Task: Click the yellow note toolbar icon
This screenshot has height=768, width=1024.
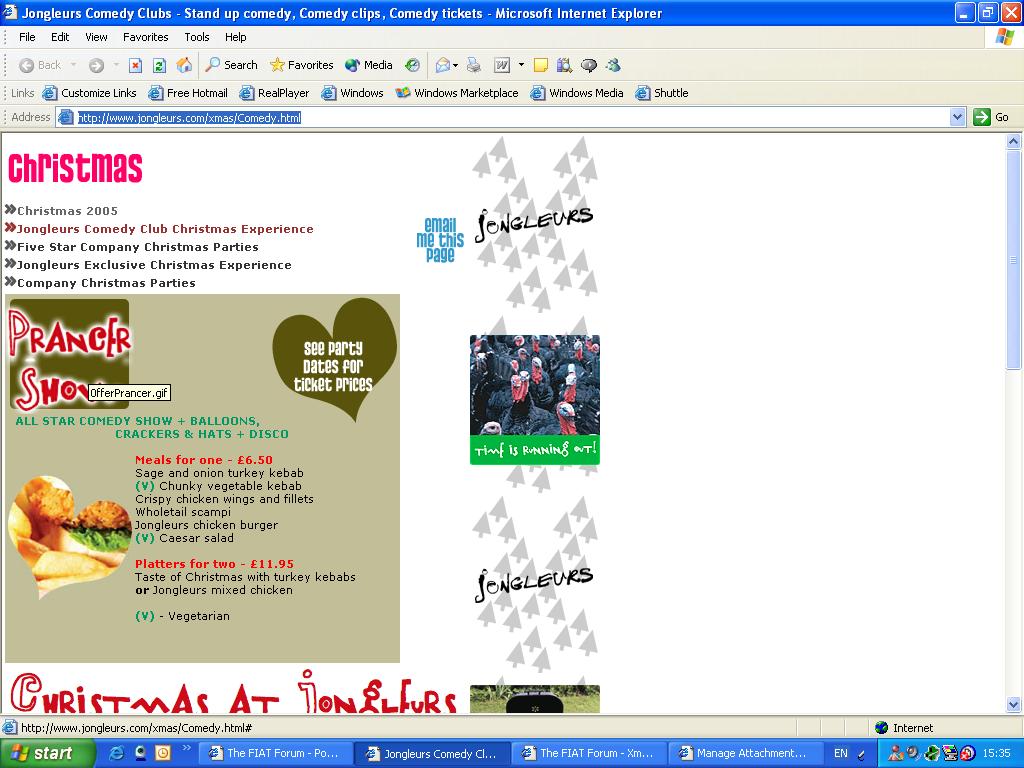Action: (541, 65)
